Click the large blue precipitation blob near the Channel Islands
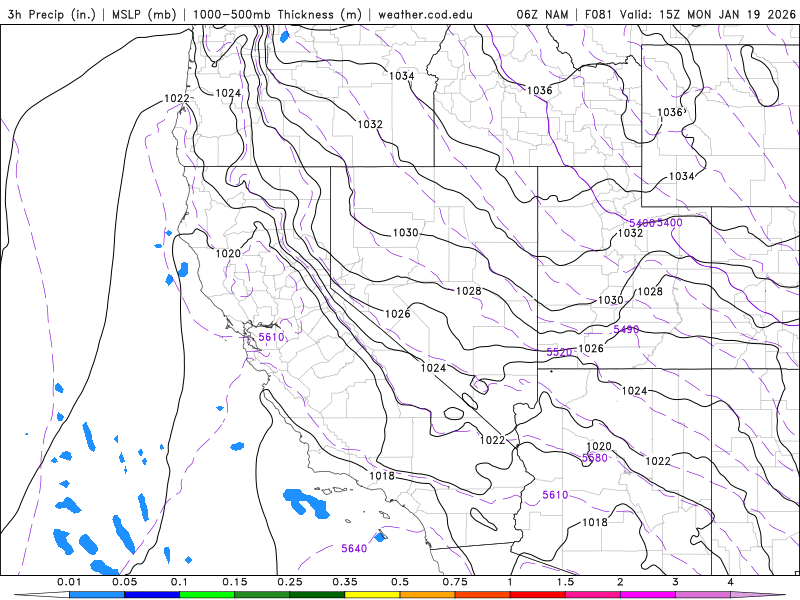Screen dimensions: 800x600 (x=306, y=503)
